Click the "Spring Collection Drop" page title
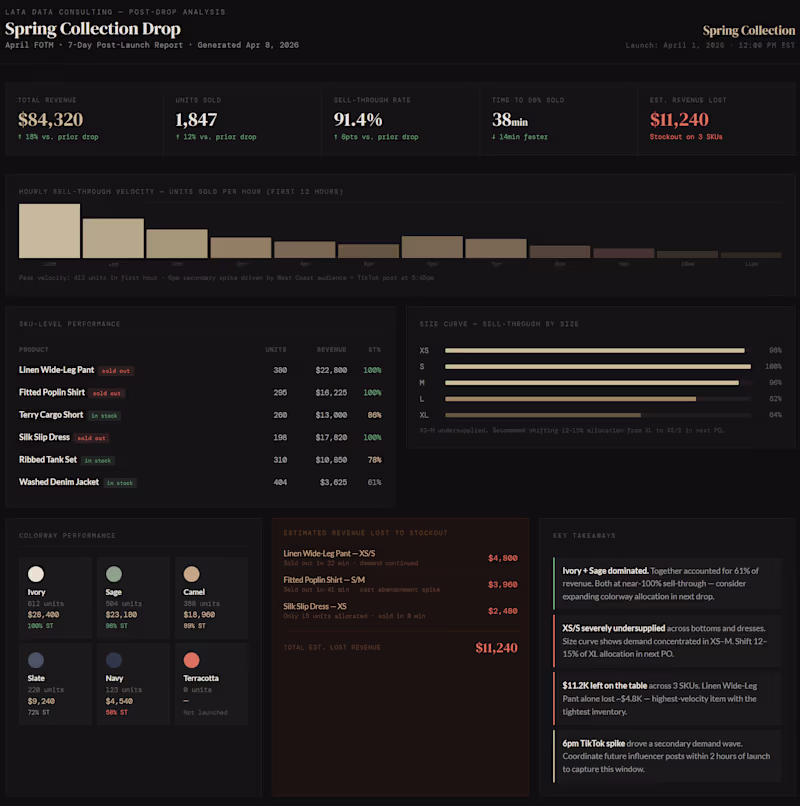Viewport: 800px width, 806px height. pos(93,29)
